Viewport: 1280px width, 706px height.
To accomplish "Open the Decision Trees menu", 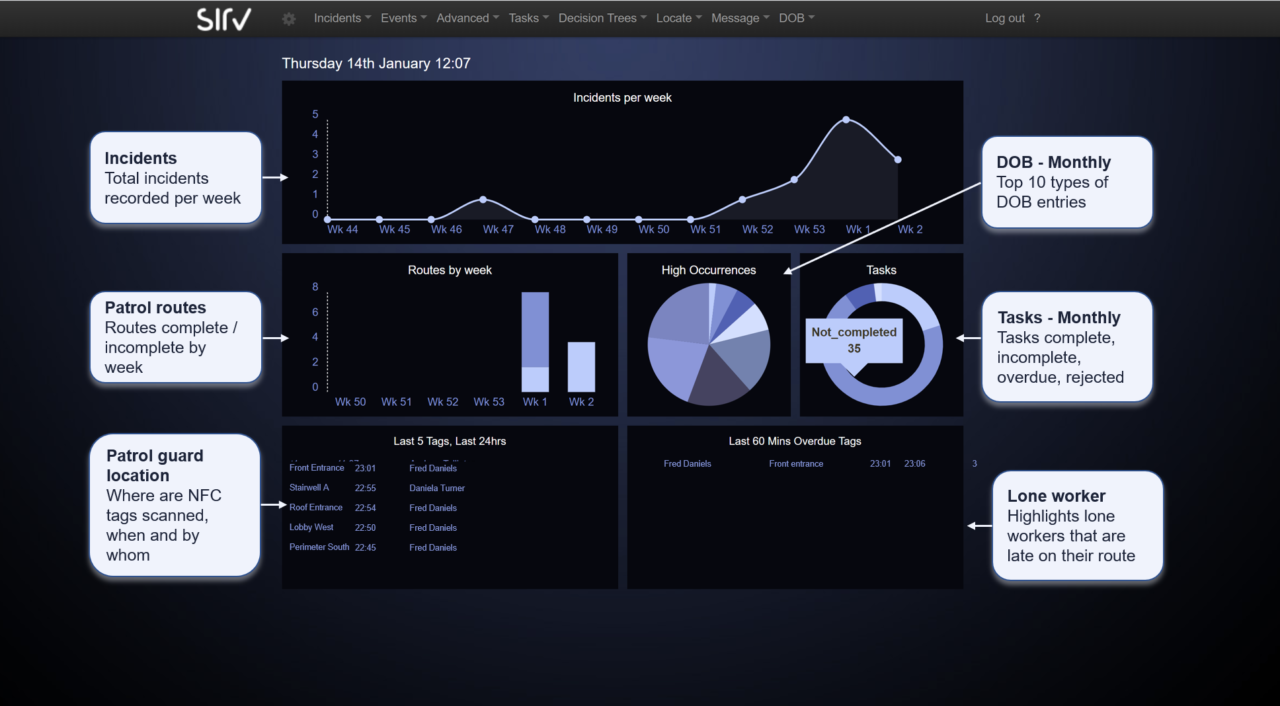I will pos(601,18).
